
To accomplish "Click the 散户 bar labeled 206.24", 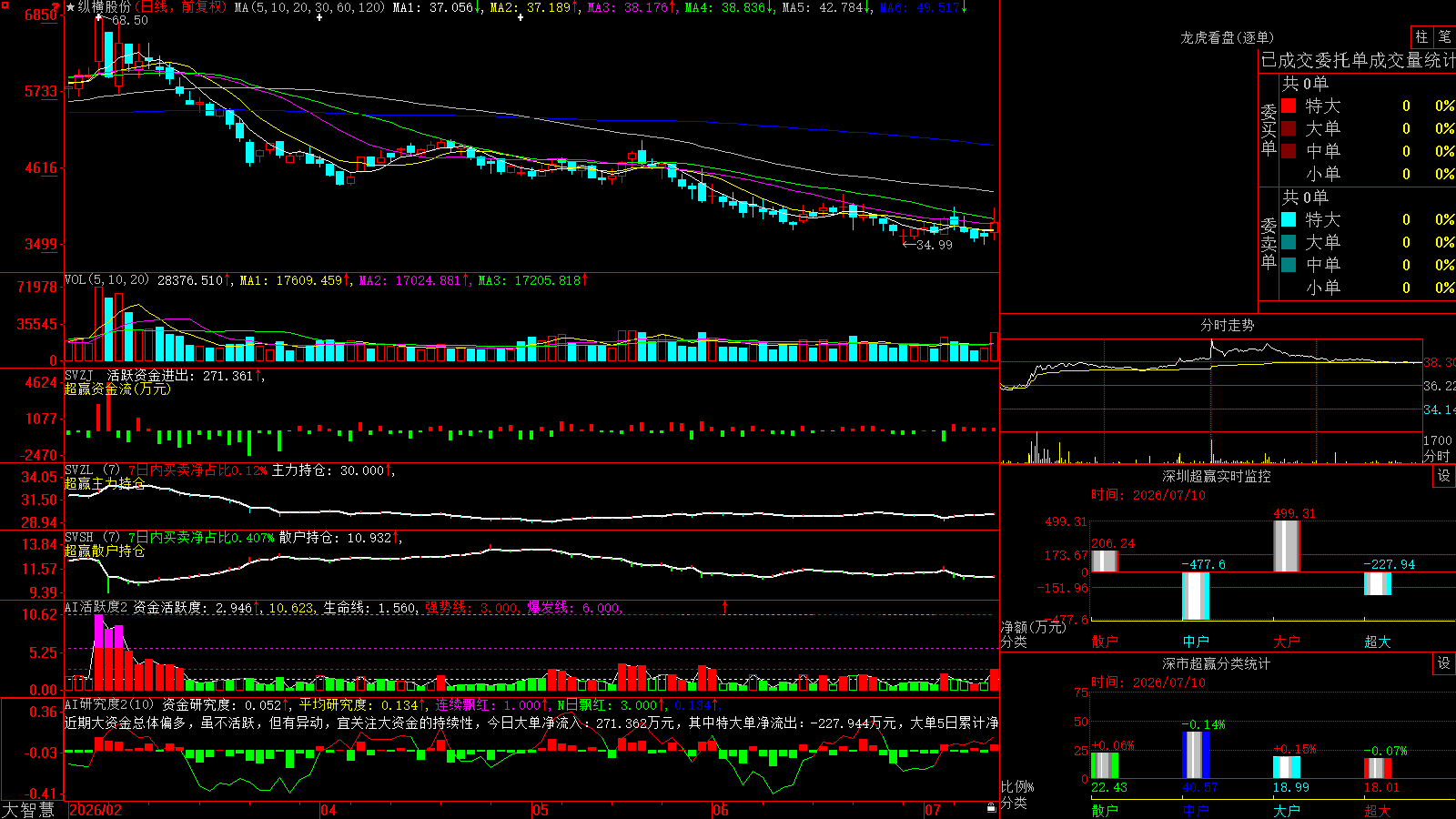I will coord(1105,561).
